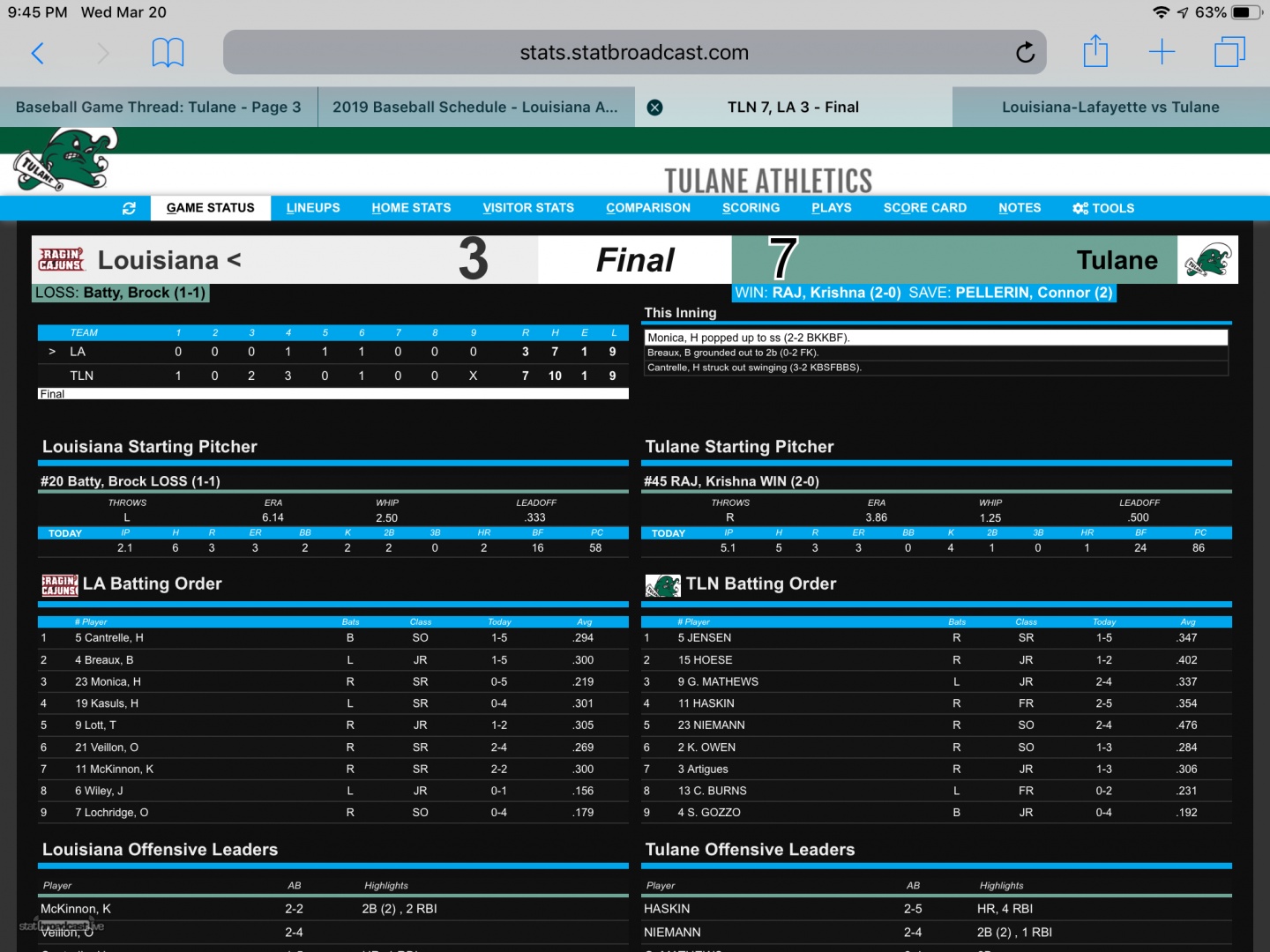
Task: Tap the stats.statbroadcast.com address field
Action: [633, 53]
